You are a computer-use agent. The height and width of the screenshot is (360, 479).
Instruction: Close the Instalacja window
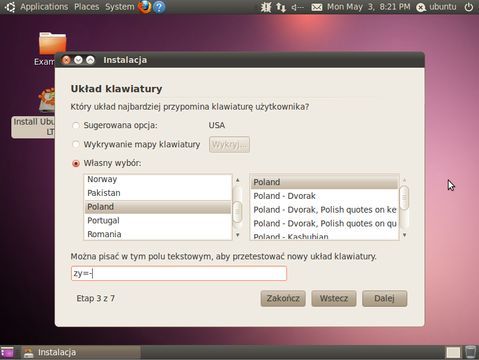pyautogui.click(x=66, y=60)
